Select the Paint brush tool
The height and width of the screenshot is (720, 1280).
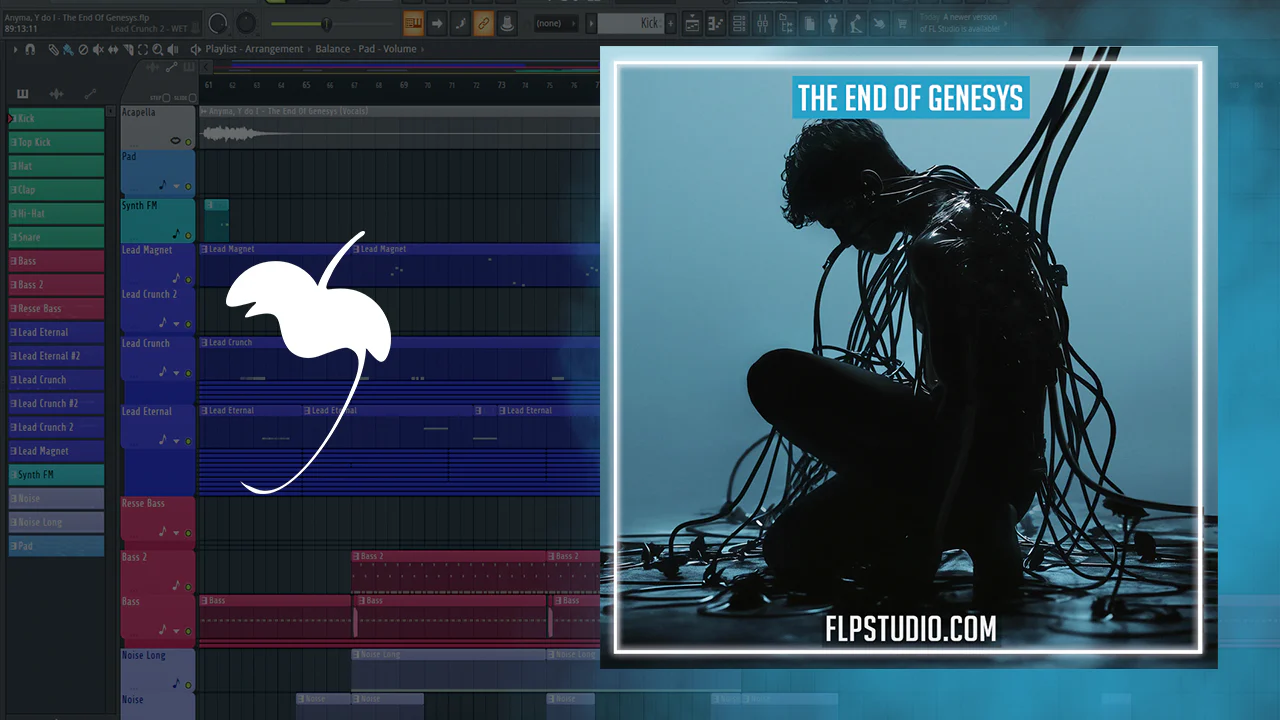click(66, 49)
